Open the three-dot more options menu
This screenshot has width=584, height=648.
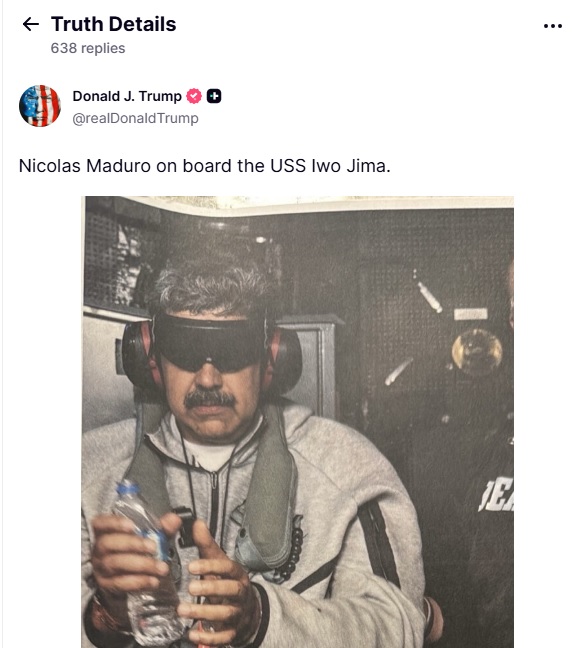(x=553, y=26)
